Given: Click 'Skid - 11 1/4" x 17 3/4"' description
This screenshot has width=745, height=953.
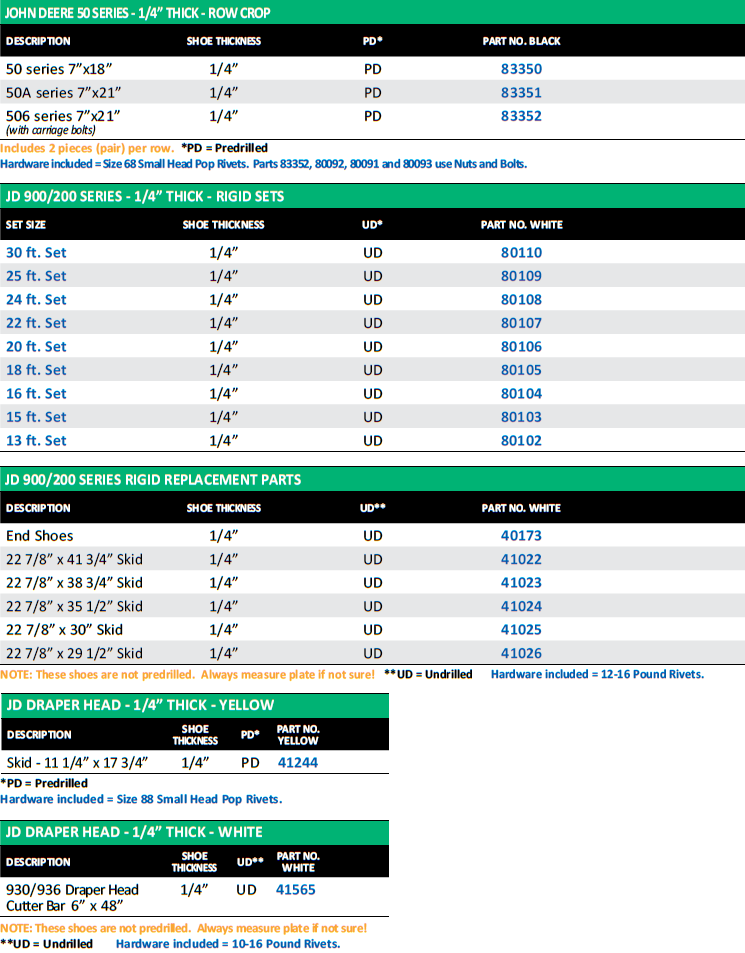Looking at the screenshot, I should [77, 762].
